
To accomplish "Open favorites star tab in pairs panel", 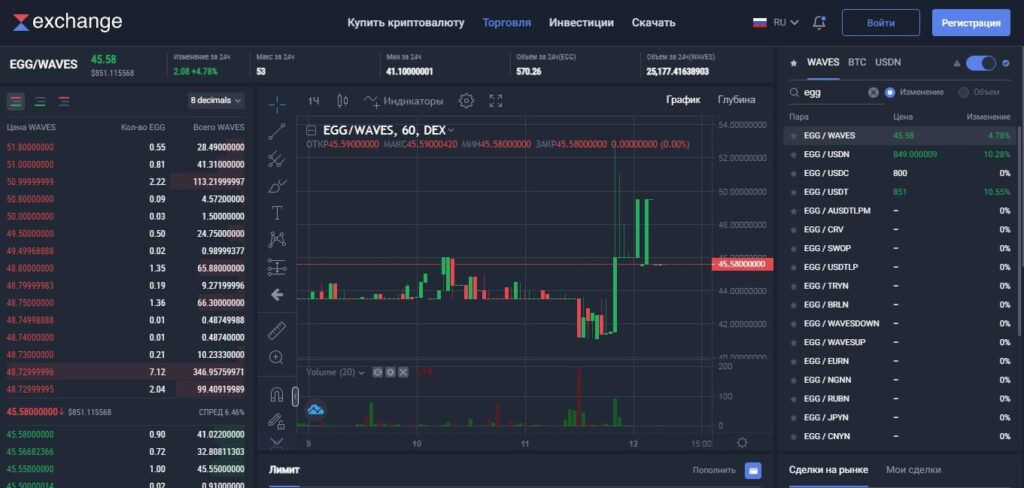I will tap(793, 63).
